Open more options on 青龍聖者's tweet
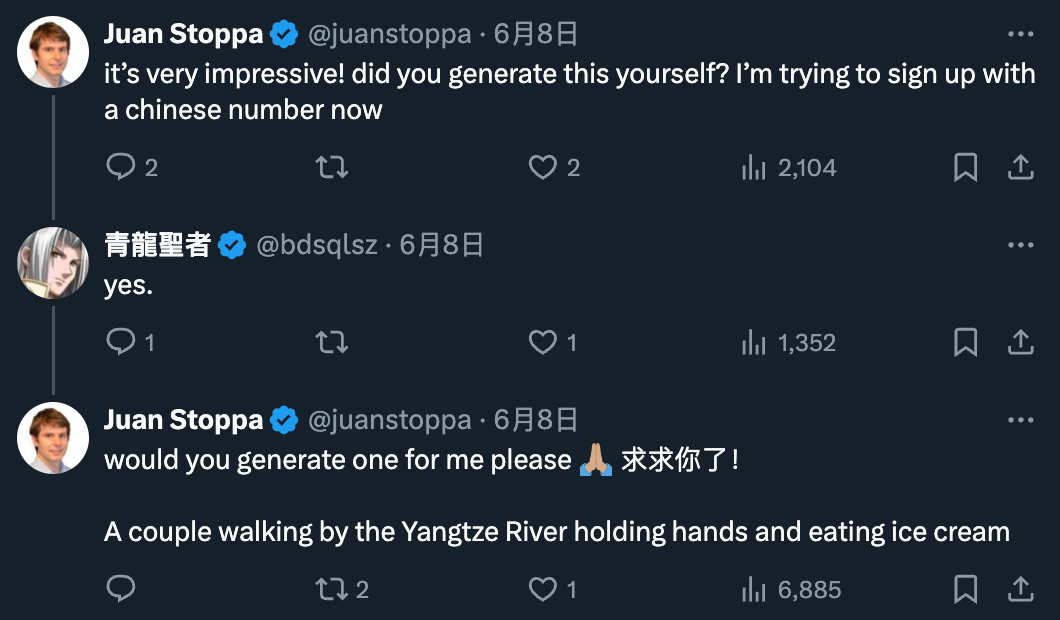Viewport: 1060px width, 620px height. point(1020,245)
